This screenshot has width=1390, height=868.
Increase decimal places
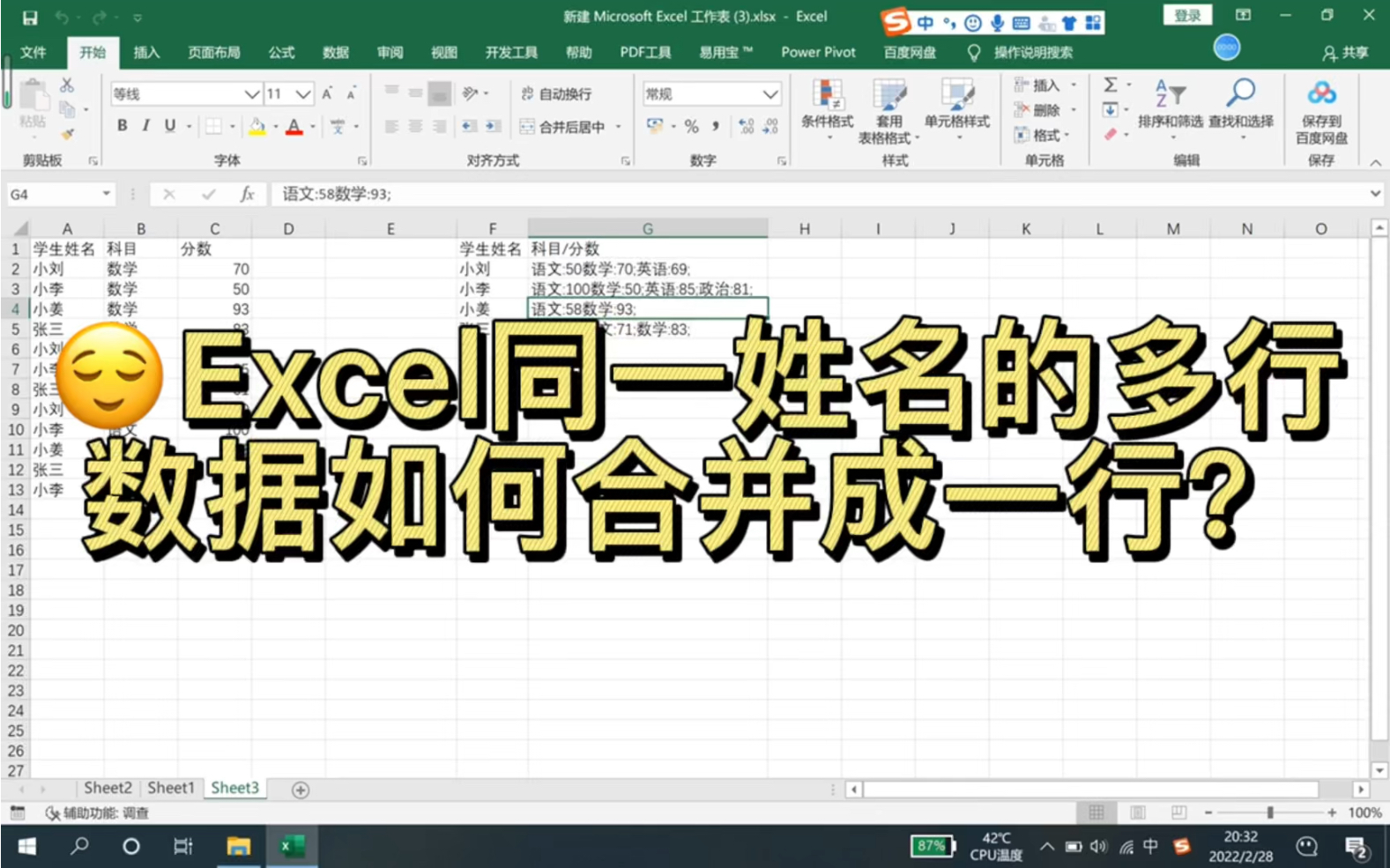click(746, 127)
